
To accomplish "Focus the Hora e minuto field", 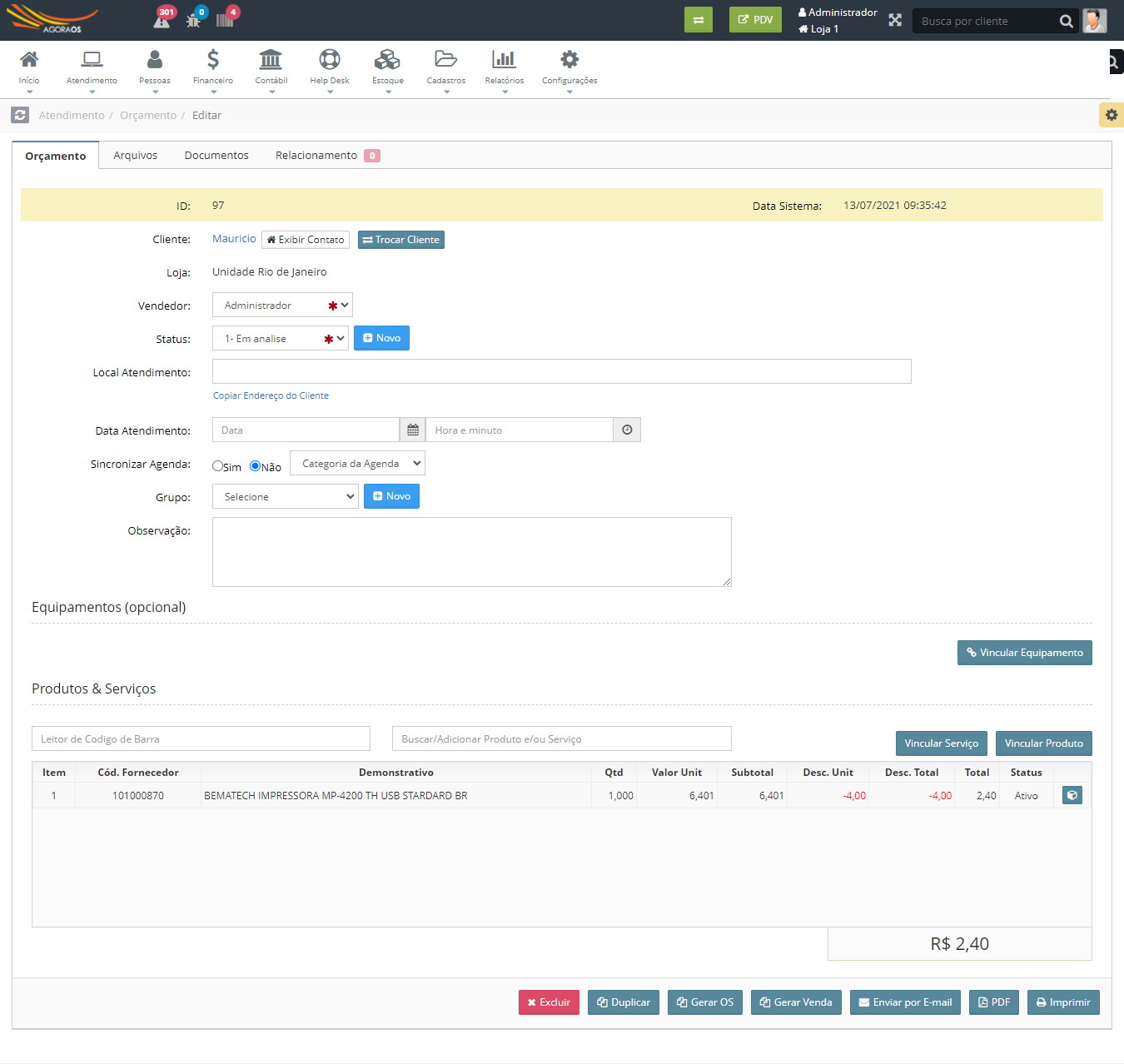I will click(520, 430).
